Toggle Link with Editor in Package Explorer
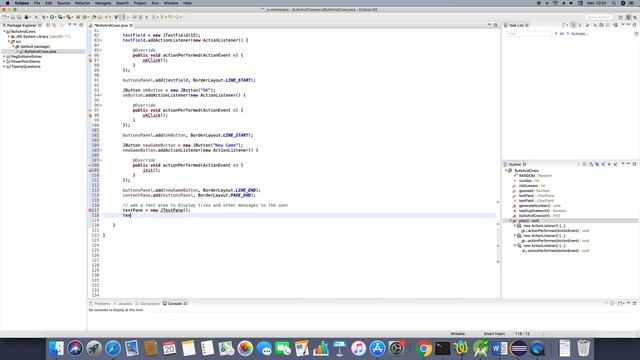 [x=54, y=25]
